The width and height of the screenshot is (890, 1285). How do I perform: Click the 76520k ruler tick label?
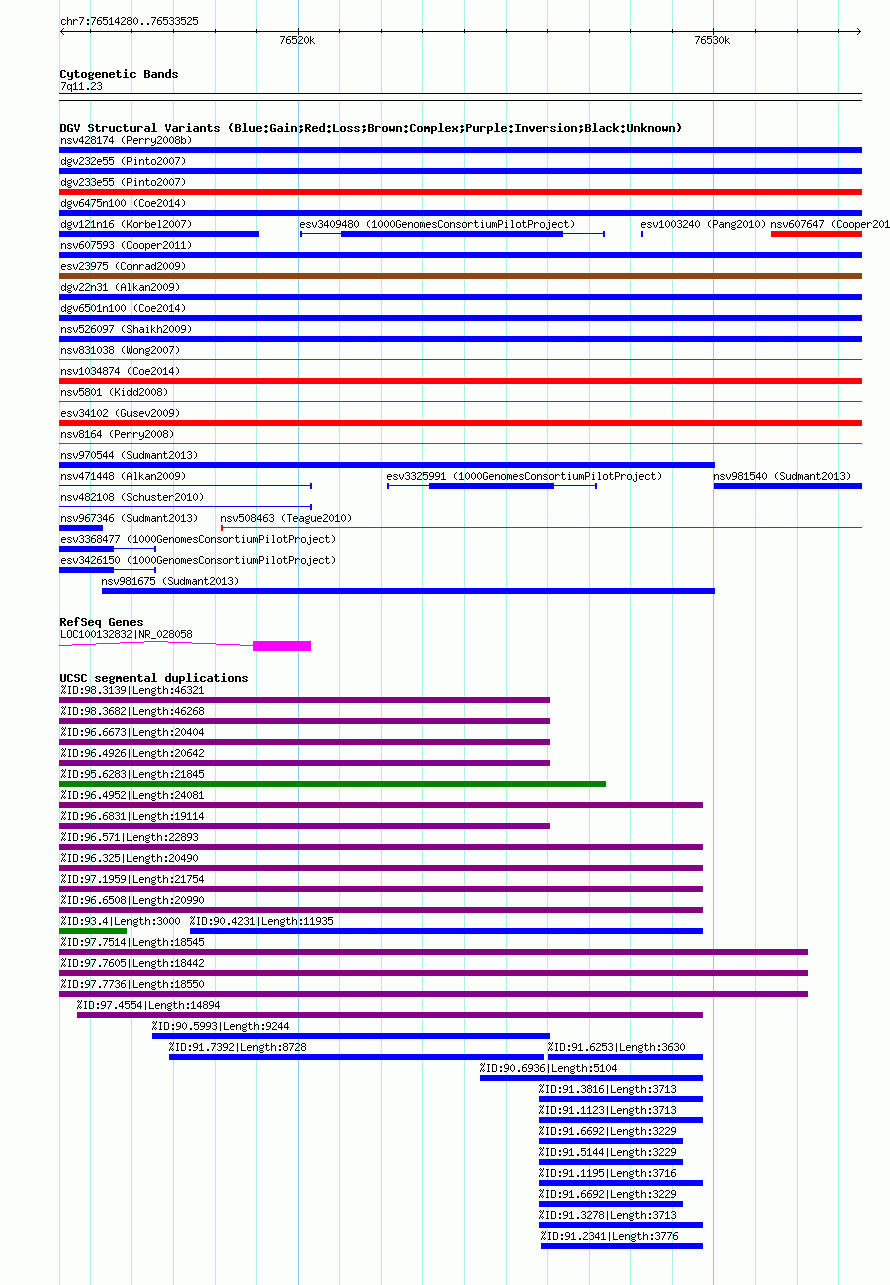coord(297,41)
